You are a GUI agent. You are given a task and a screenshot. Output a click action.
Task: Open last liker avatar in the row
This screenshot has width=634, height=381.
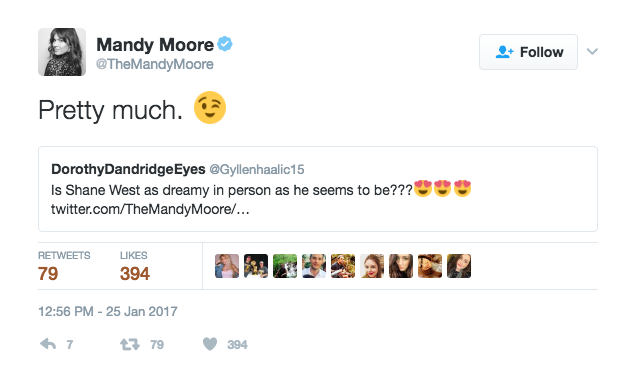(x=459, y=266)
